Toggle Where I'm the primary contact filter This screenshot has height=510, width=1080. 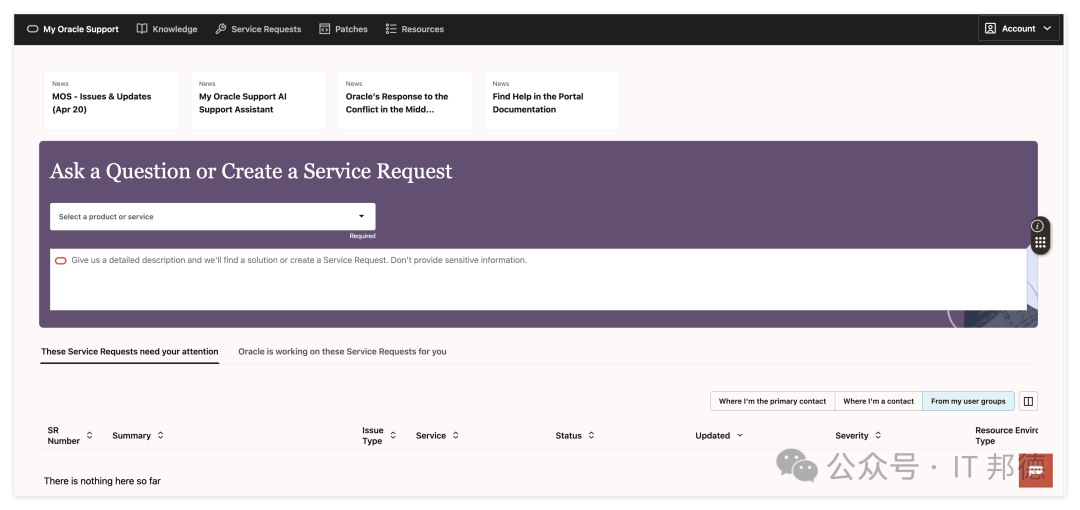pyautogui.click(x=772, y=401)
